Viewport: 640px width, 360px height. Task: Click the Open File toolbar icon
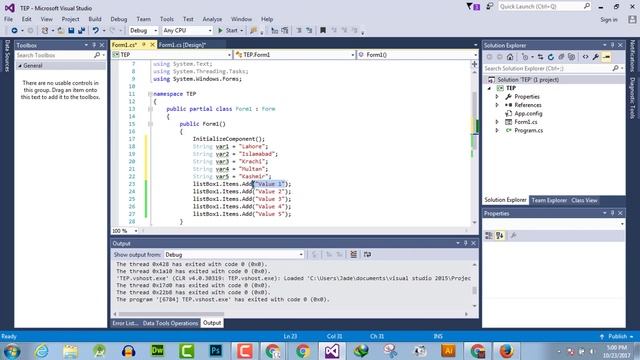(60, 31)
